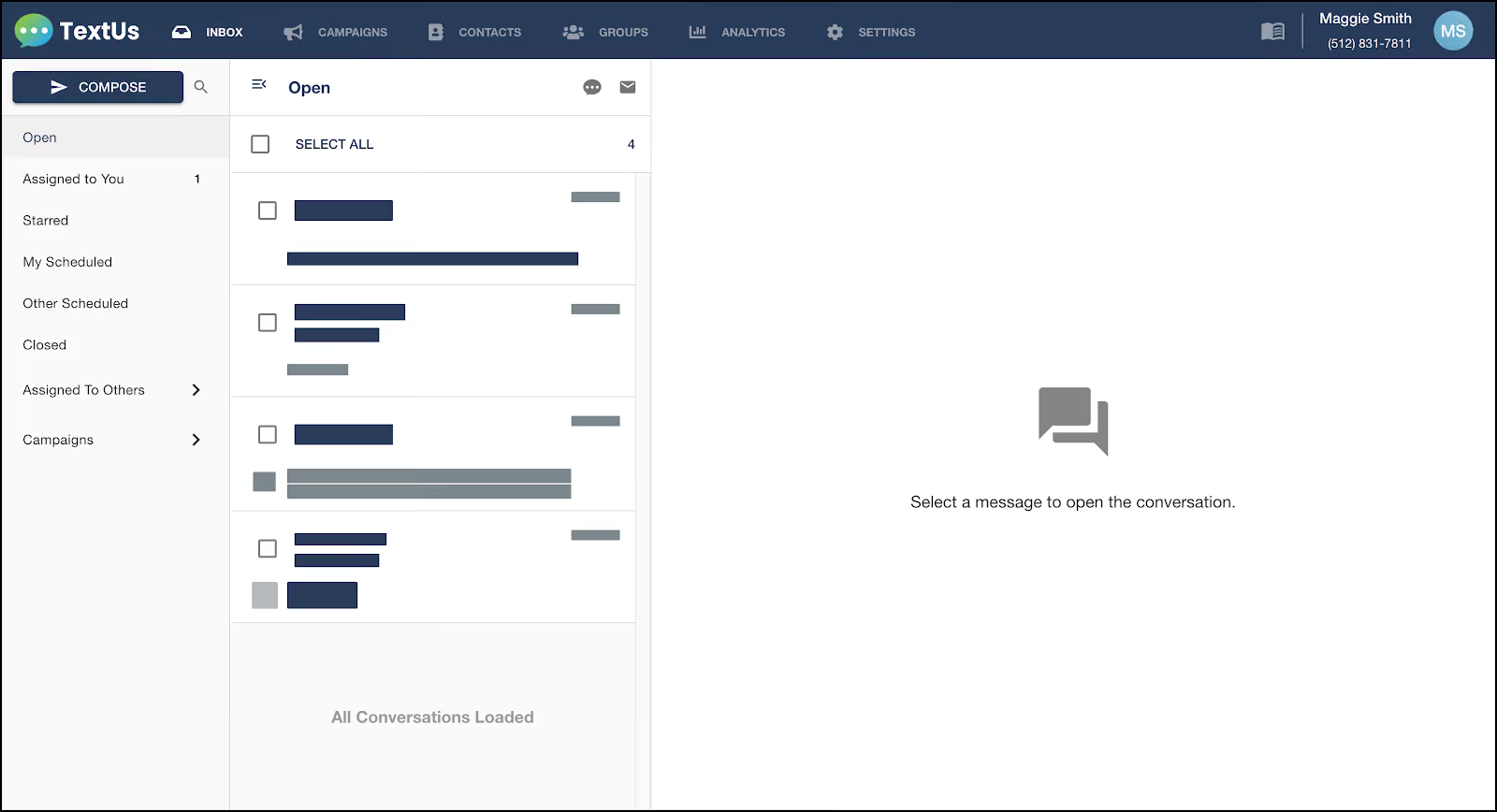Expand the Campaigns sidebar chevron

click(x=196, y=440)
